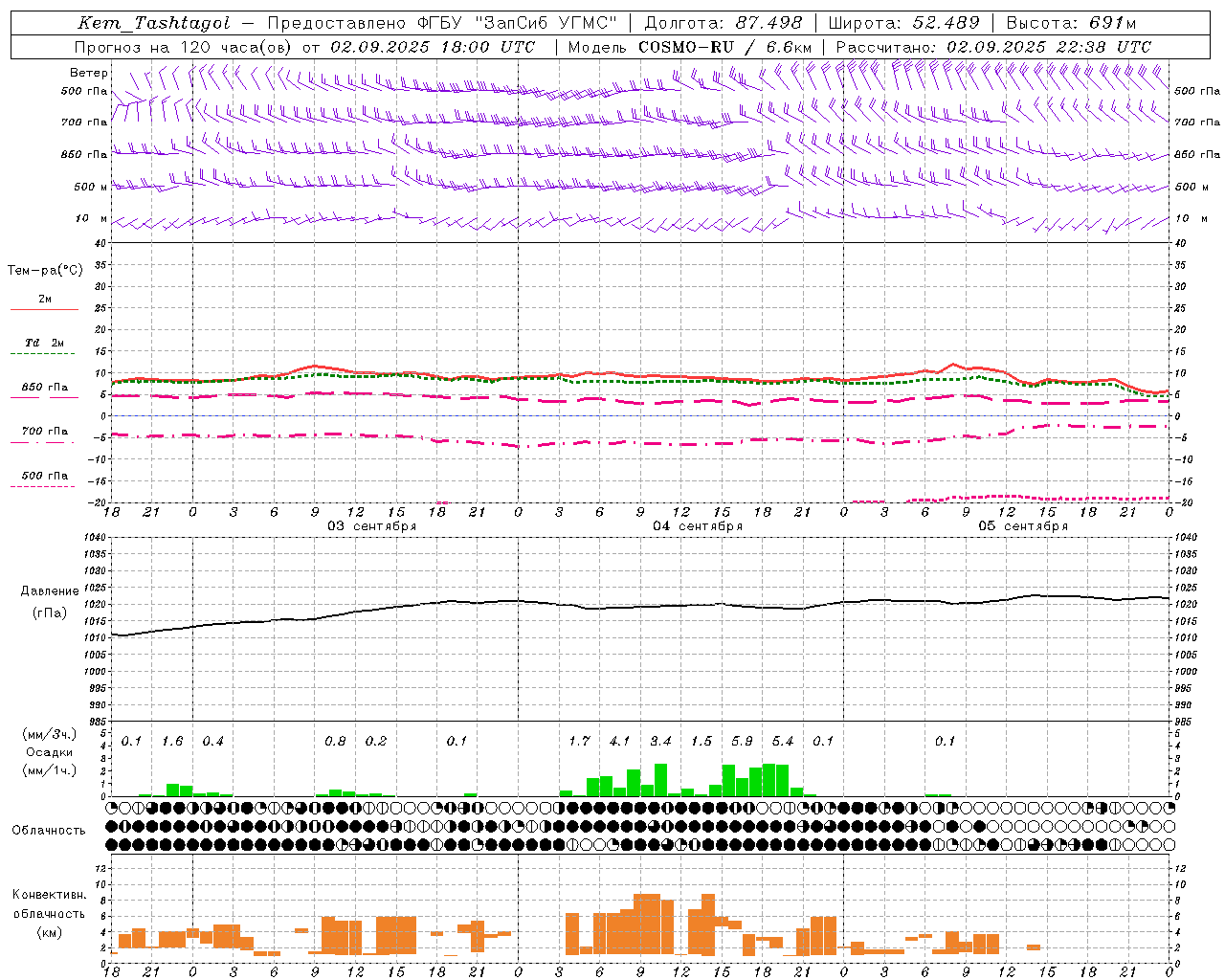Click the 'Прогноз на 120 часа(ов)' forecast text

point(184,47)
